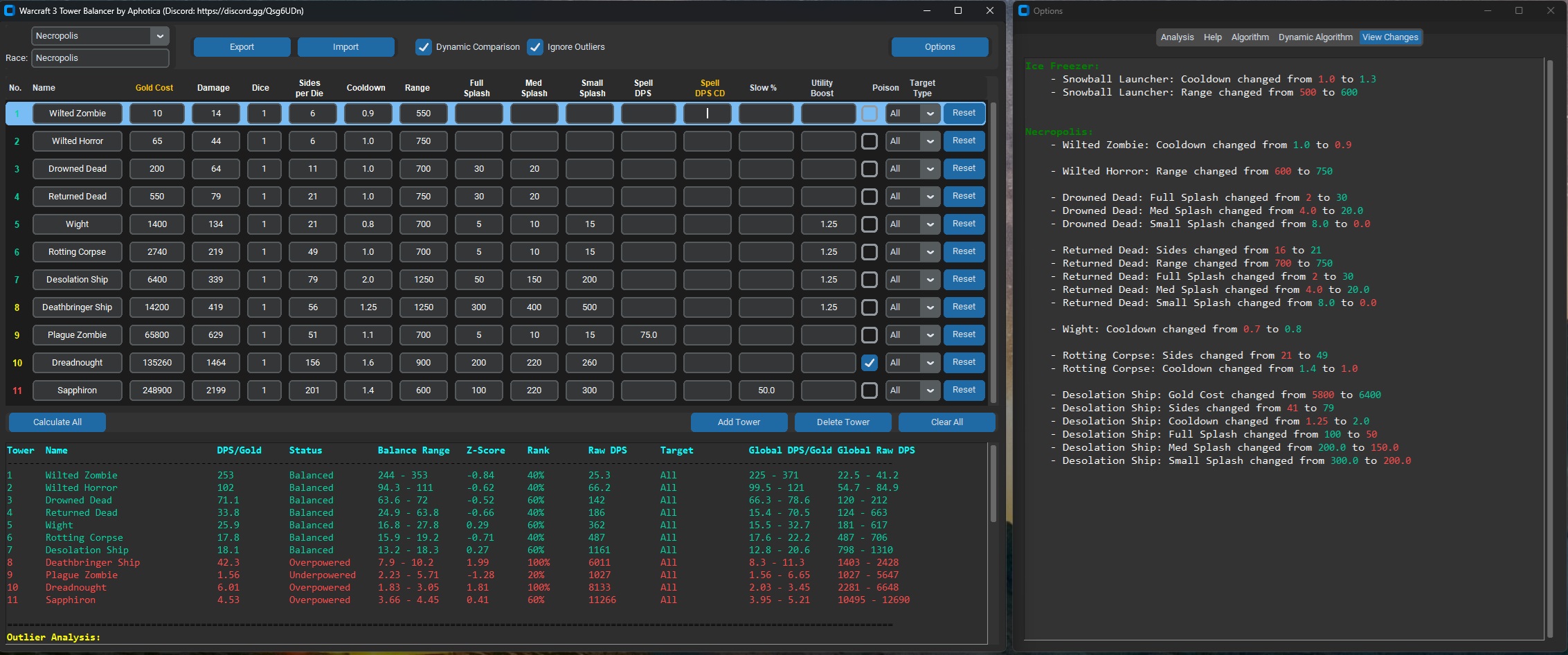Uncheck Poison for Dreadnought
Screen dimensions: 1568x655
coord(869,363)
